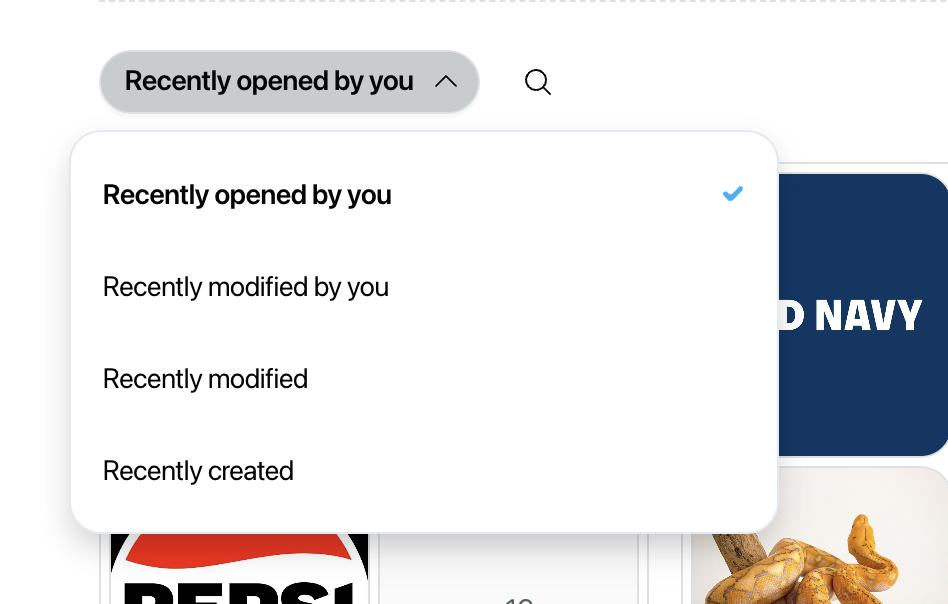Collapse the sort dropdown chevron
Image resolution: width=948 pixels, height=604 pixels.
pos(446,82)
